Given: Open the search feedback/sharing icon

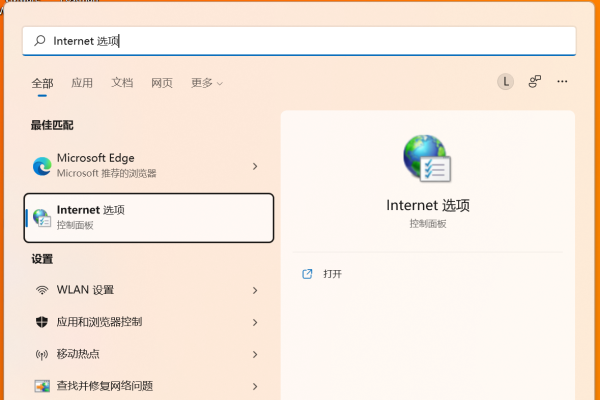Looking at the screenshot, I should click(x=535, y=82).
